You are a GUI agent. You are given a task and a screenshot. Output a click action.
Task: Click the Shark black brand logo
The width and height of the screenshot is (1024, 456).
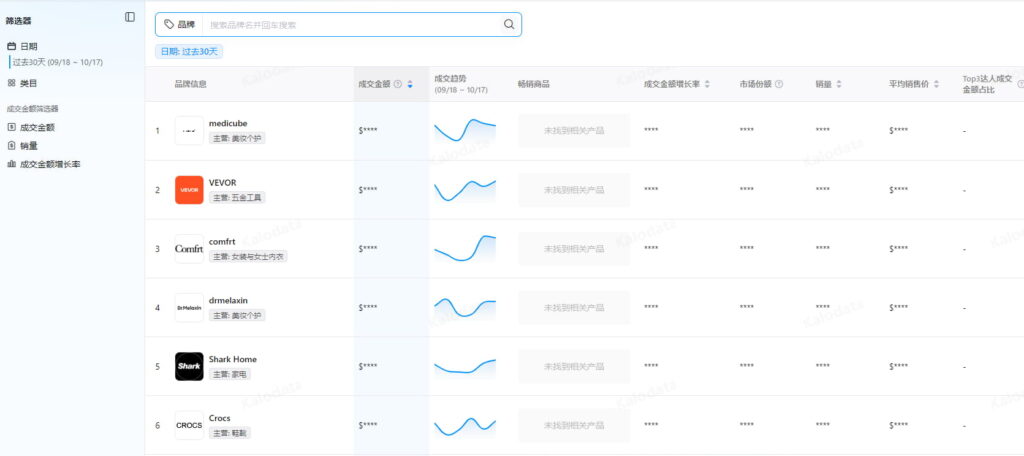tap(189, 366)
